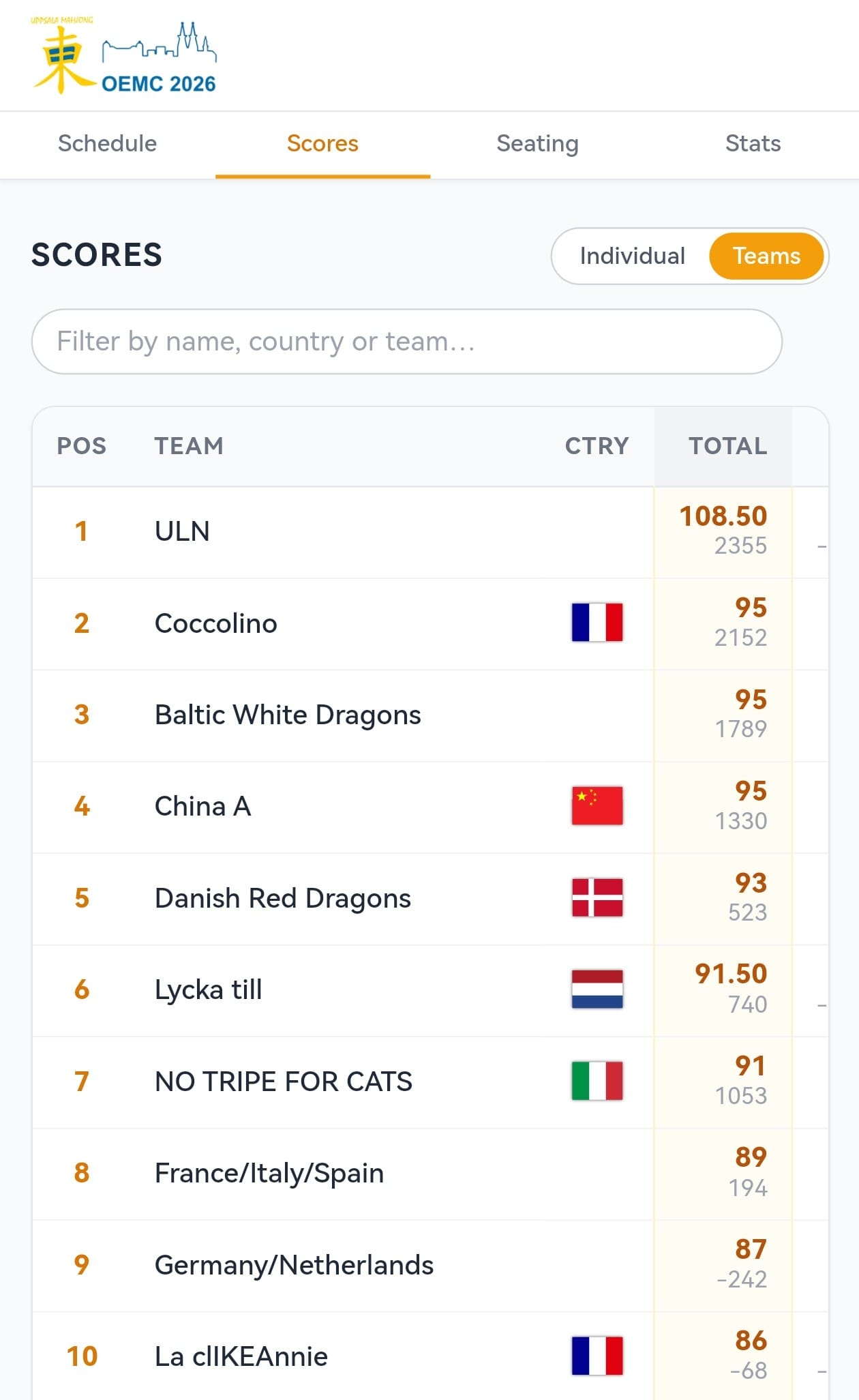The width and height of the screenshot is (859, 1400).
Task: Go to the Stats tab
Action: (x=753, y=144)
